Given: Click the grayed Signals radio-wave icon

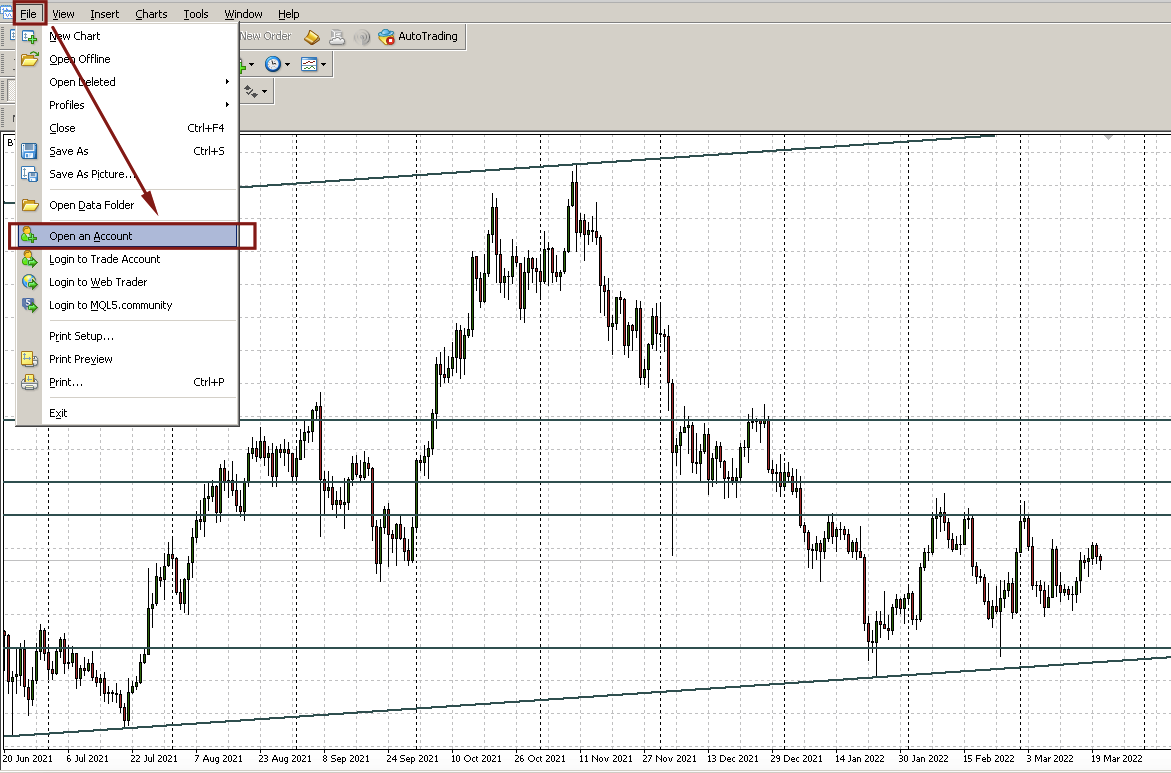Looking at the screenshot, I should 362,37.
